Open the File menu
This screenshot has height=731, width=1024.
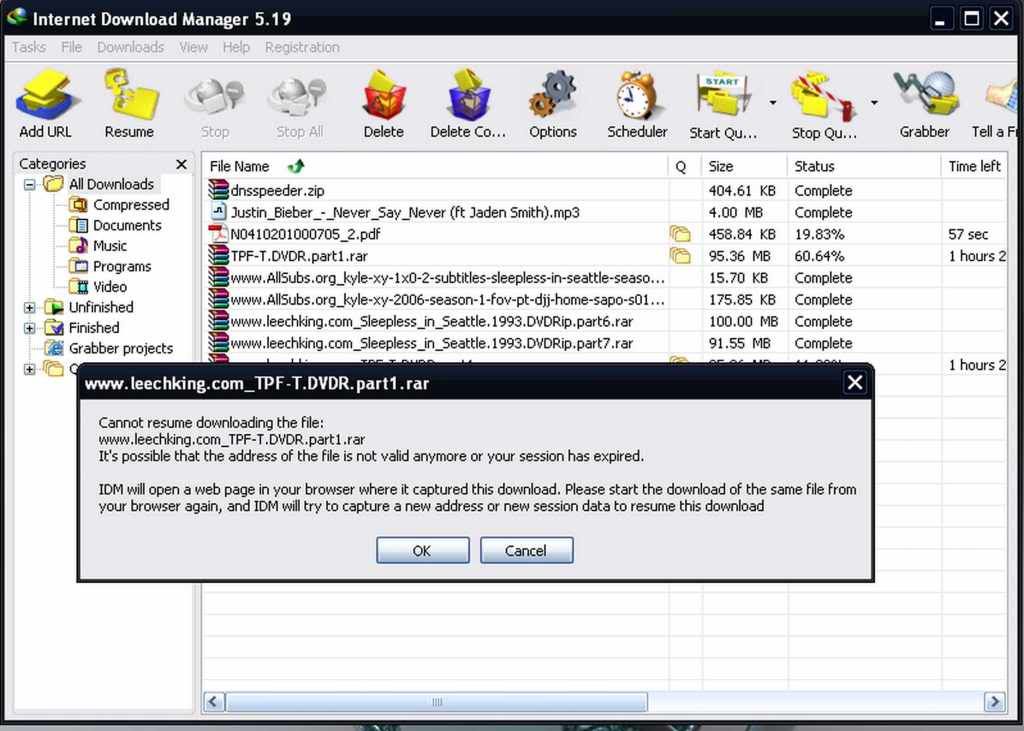point(71,47)
